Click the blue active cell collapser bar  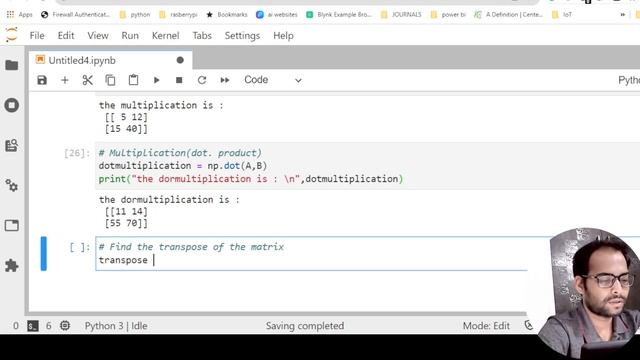[44, 253]
